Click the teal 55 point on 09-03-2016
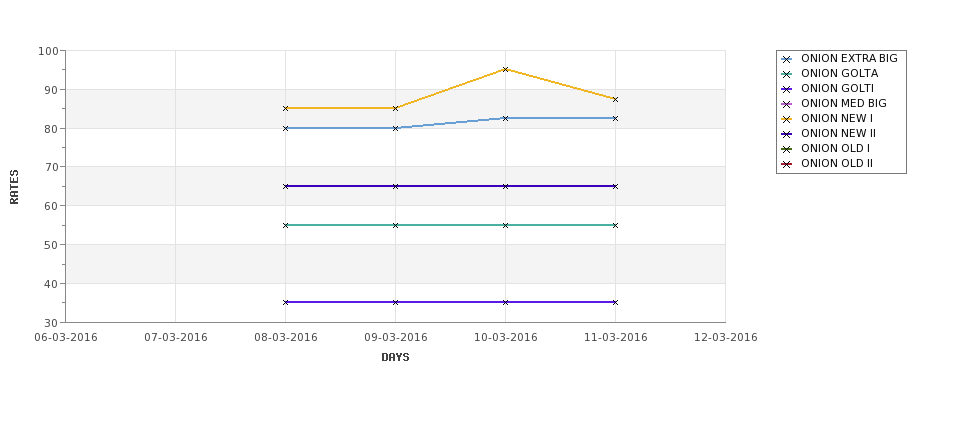Screen dimensions: 975x429 pos(395,225)
